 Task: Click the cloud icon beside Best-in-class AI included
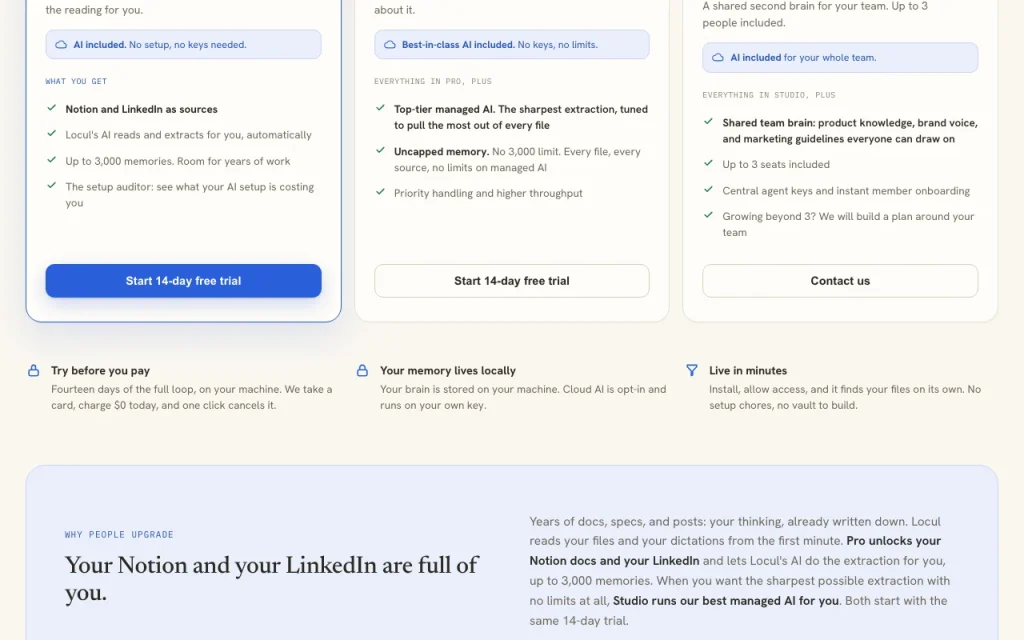(389, 45)
